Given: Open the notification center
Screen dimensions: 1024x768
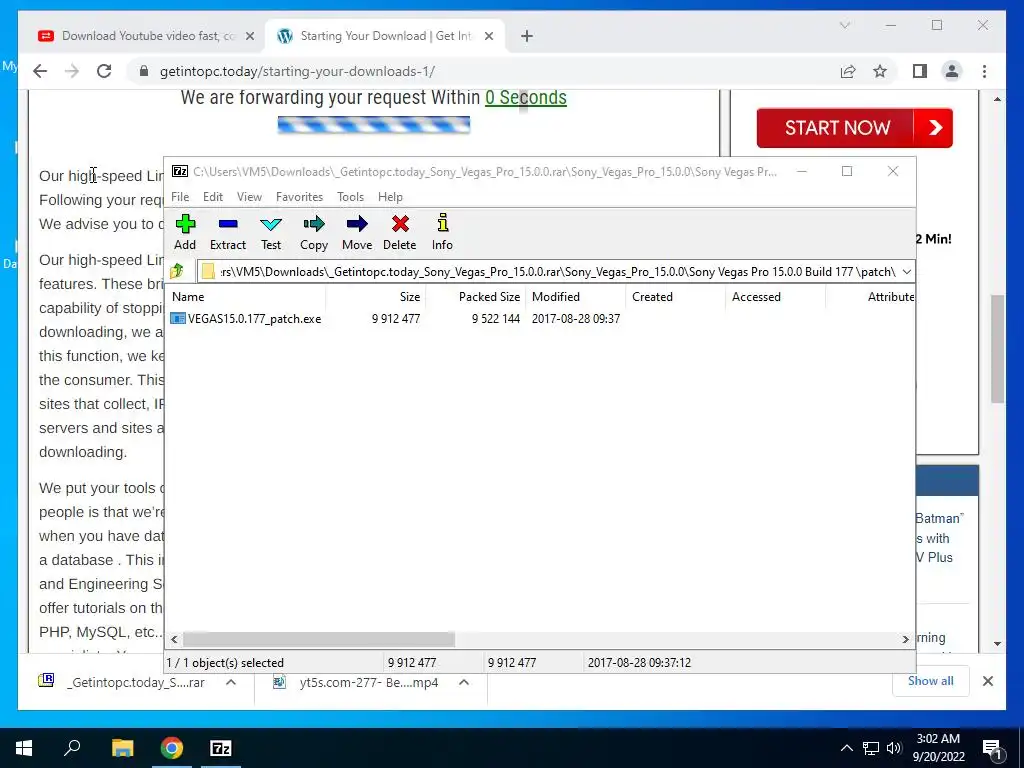Looking at the screenshot, I should [992, 748].
